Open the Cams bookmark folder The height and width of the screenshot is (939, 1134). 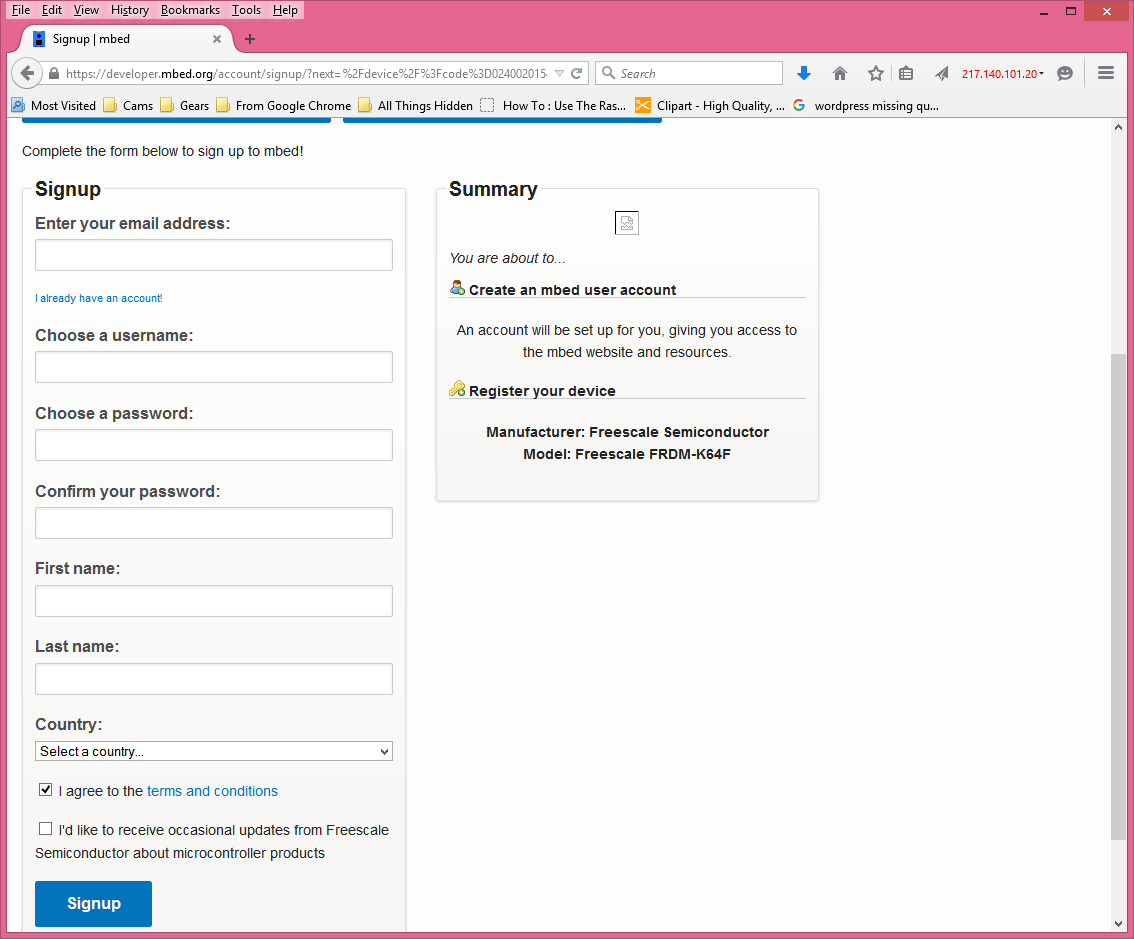(129, 106)
